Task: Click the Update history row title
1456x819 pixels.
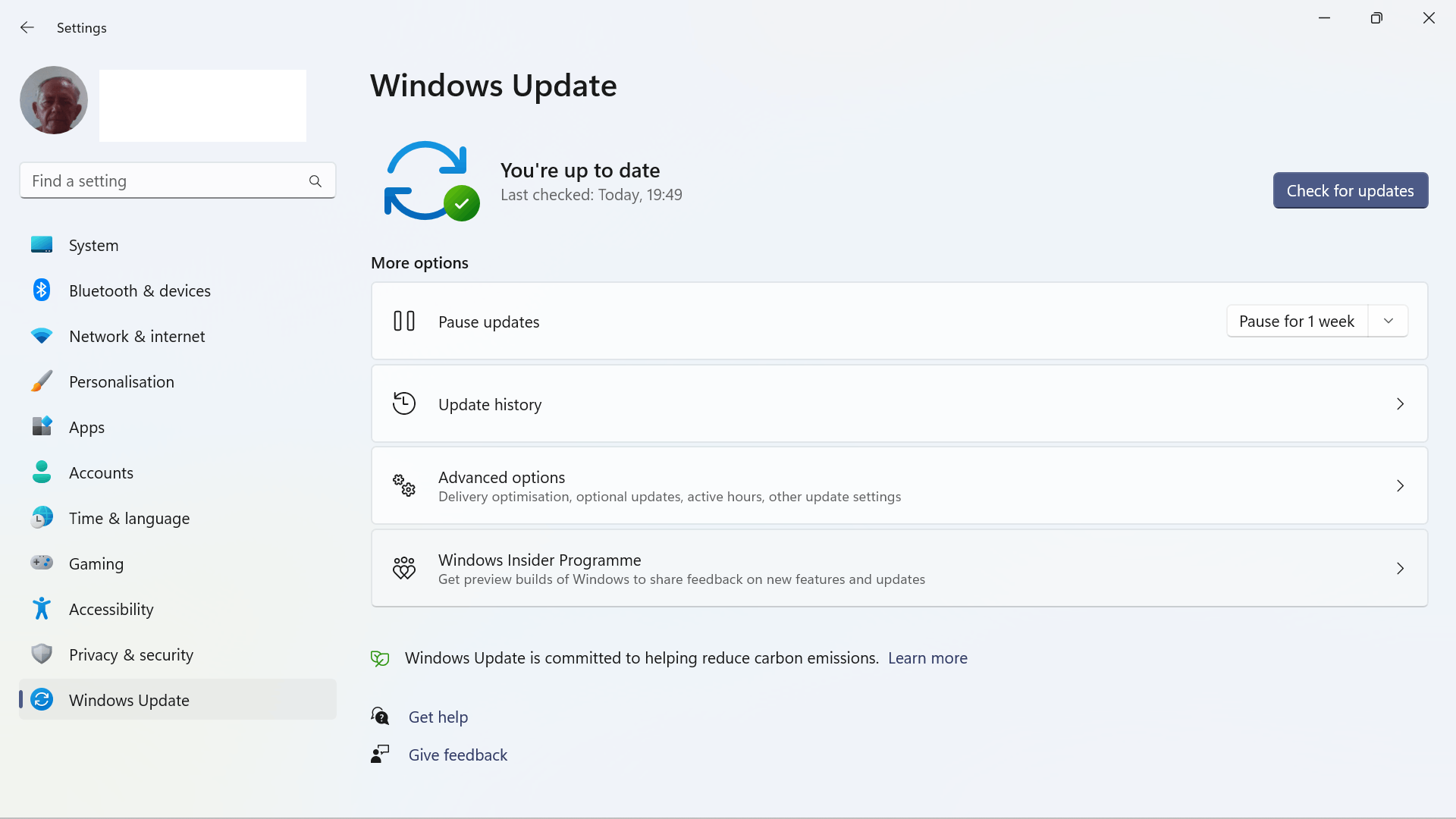Action: [x=490, y=405]
